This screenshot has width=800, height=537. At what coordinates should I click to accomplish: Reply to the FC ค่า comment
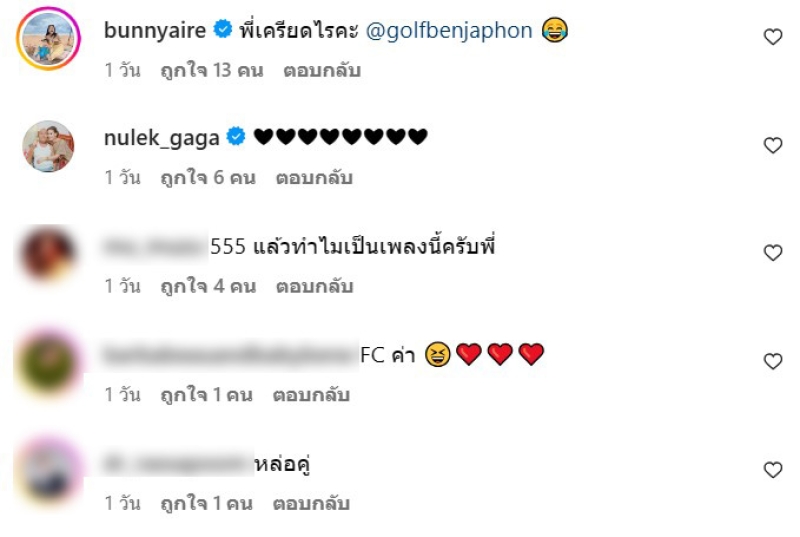(x=311, y=395)
